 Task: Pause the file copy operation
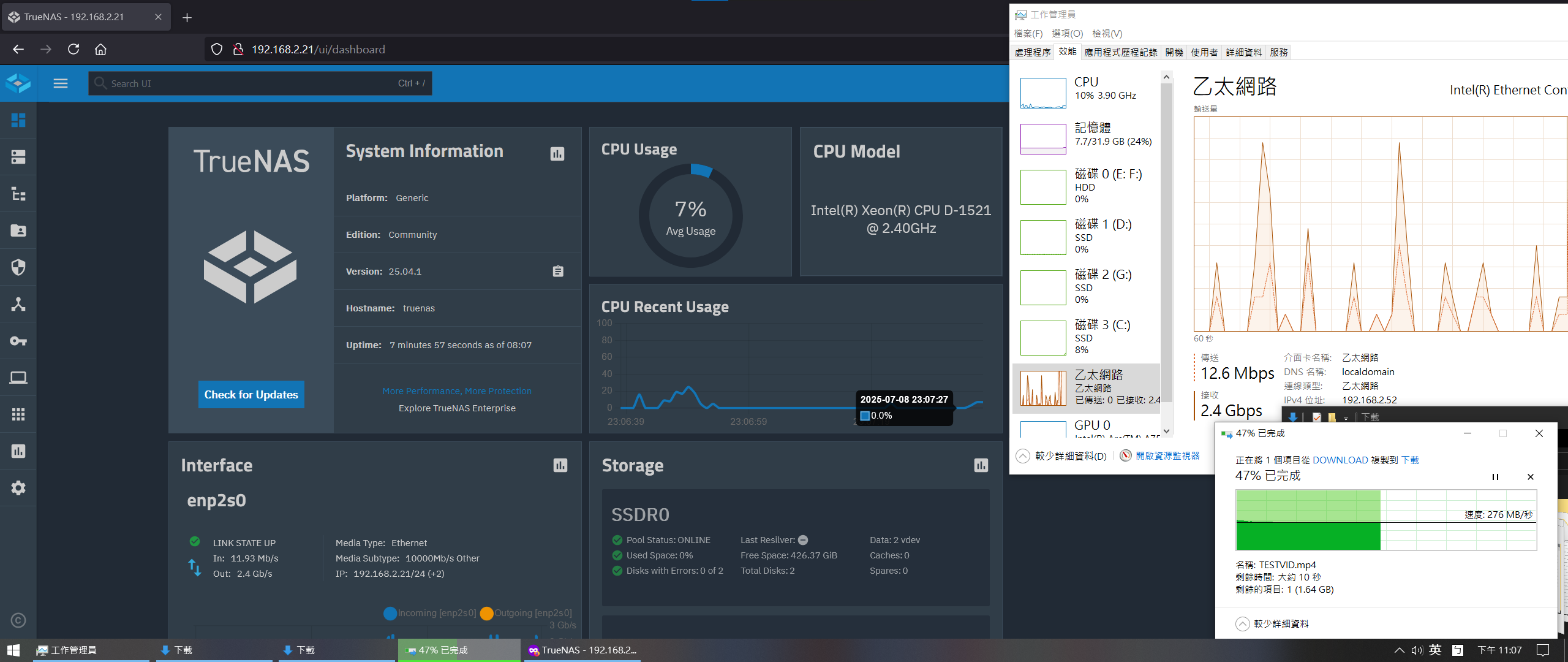(x=1495, y=477)
